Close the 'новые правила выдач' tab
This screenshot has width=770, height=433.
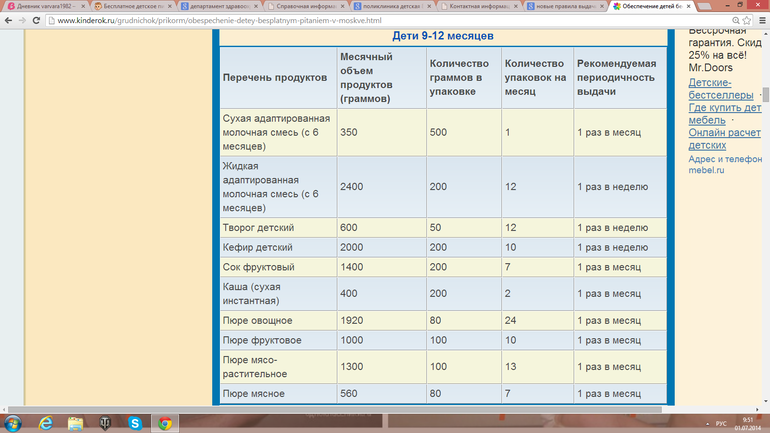pyautogui.click(x=602, y=6)
